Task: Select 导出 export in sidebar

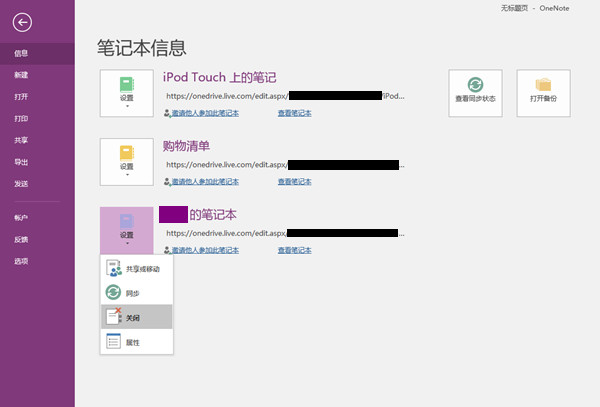Action: (x=37, y=162)
